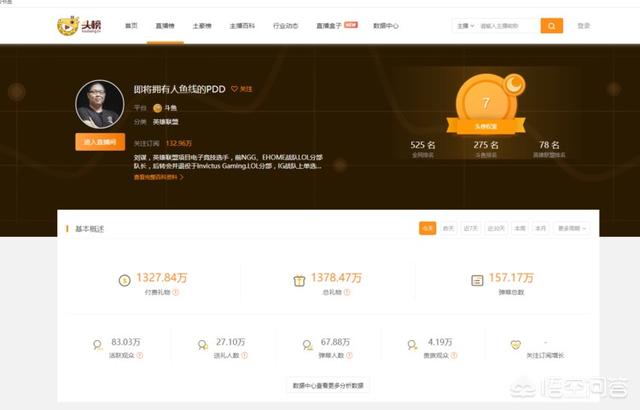The image size is (640, 410).
Task: Click the heart 关注 follow icon
Action: point(235,89)
